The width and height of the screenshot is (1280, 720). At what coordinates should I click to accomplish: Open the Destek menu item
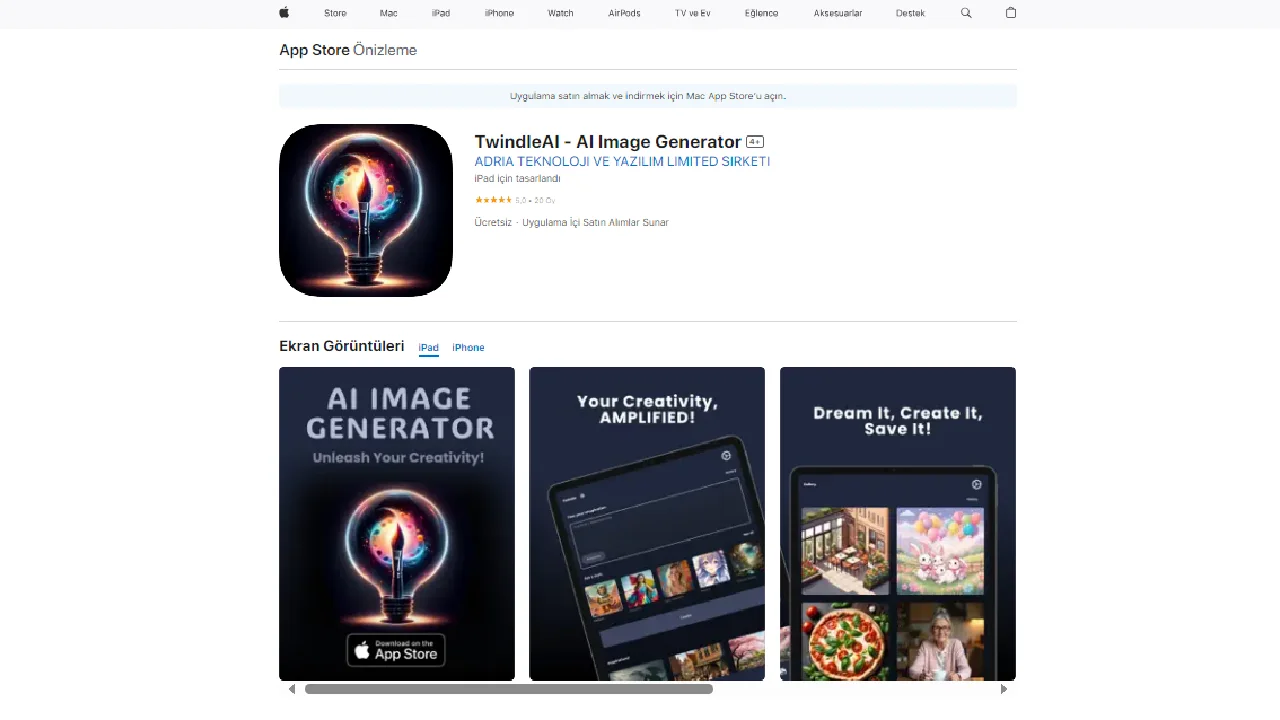(910, 13)
